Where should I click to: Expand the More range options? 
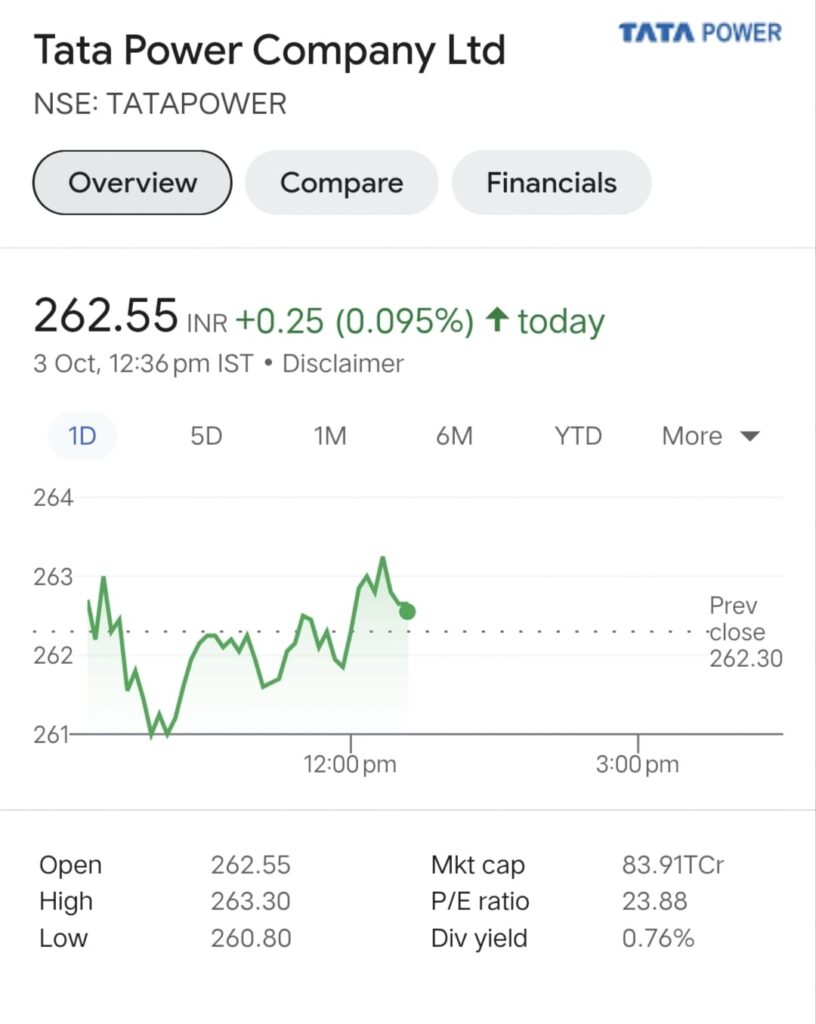coord(710,436)
